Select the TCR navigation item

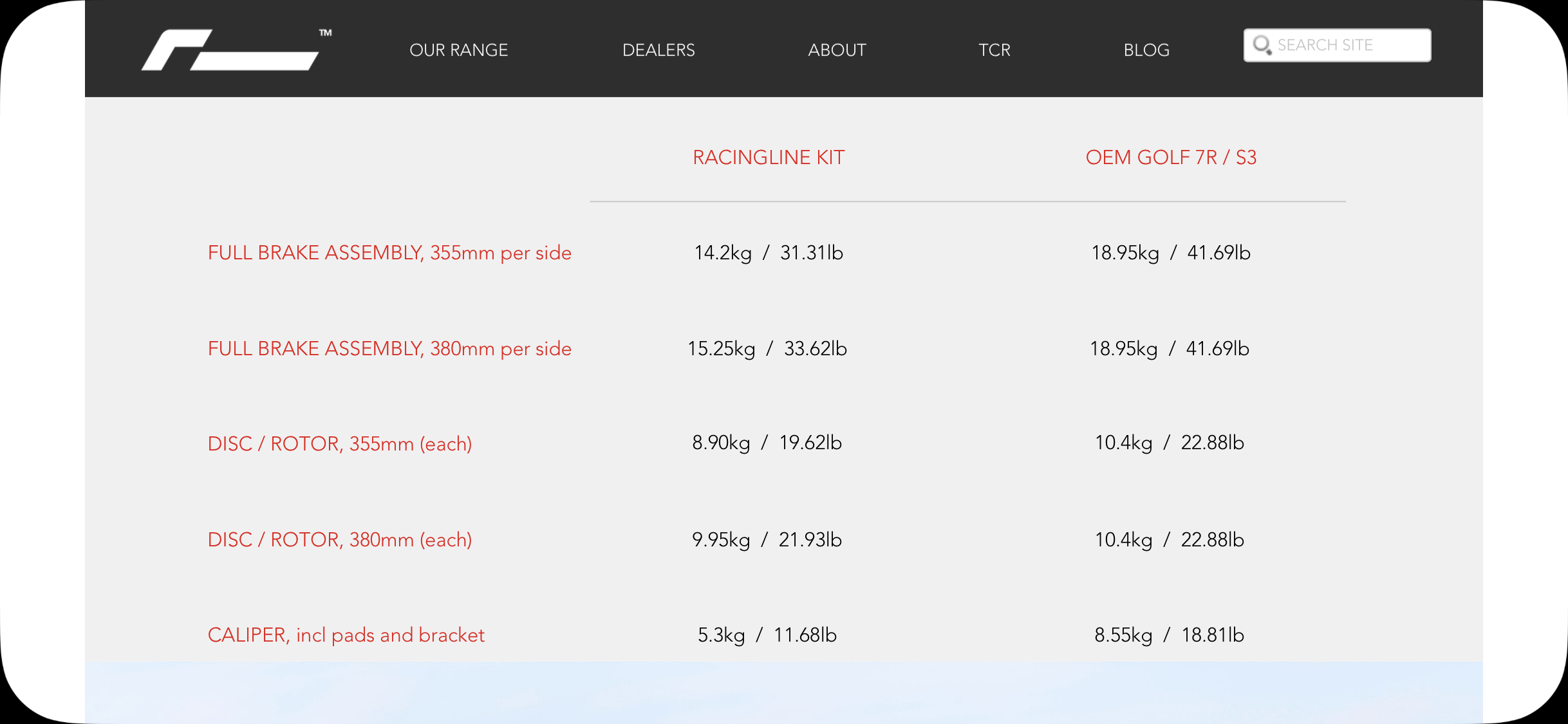pos(994,50)
